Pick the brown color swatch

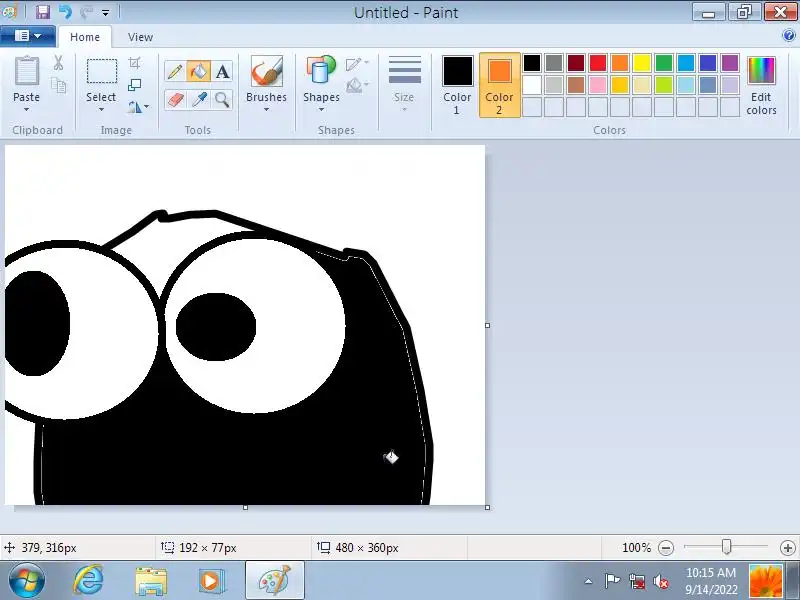pyautogui.click(x=576, y=85)
